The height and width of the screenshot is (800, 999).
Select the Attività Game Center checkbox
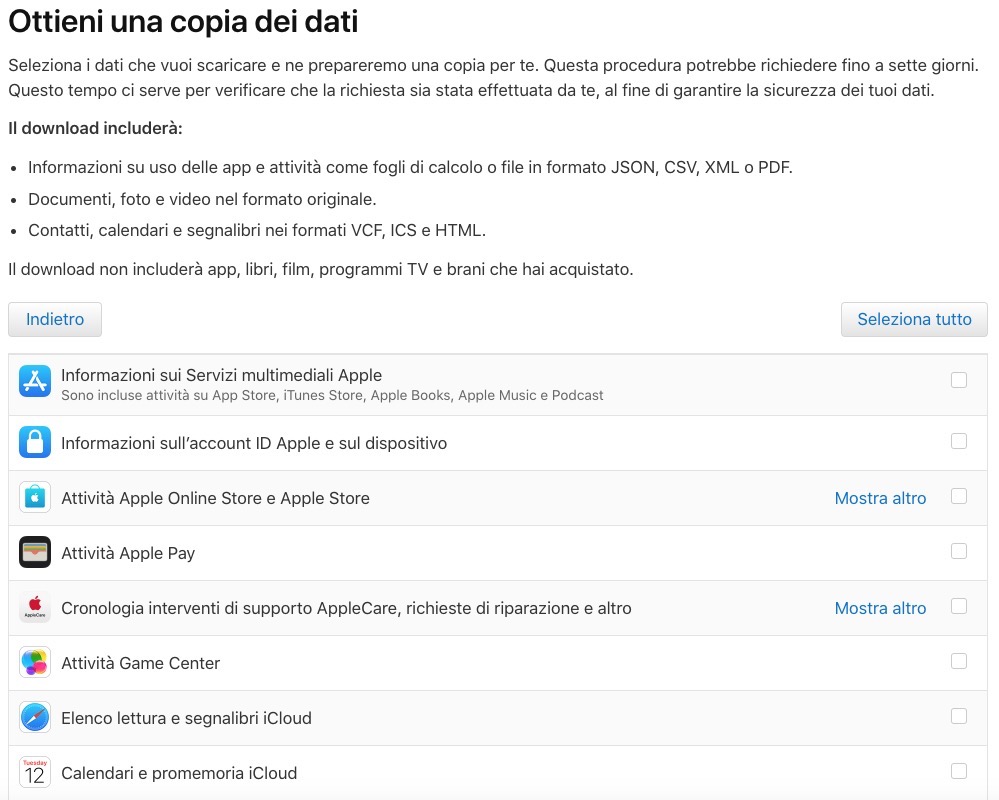(959, 661)
